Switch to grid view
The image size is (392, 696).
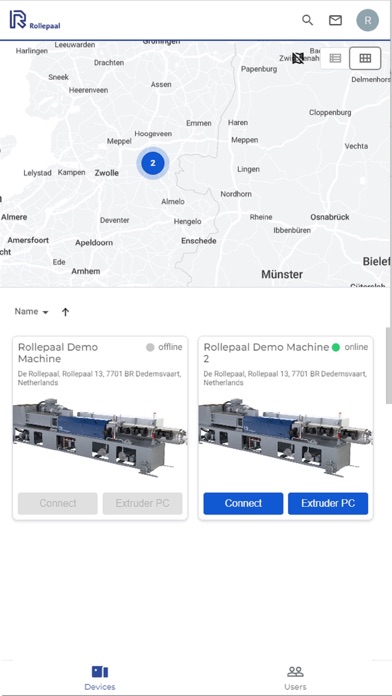tap(365, 58)
